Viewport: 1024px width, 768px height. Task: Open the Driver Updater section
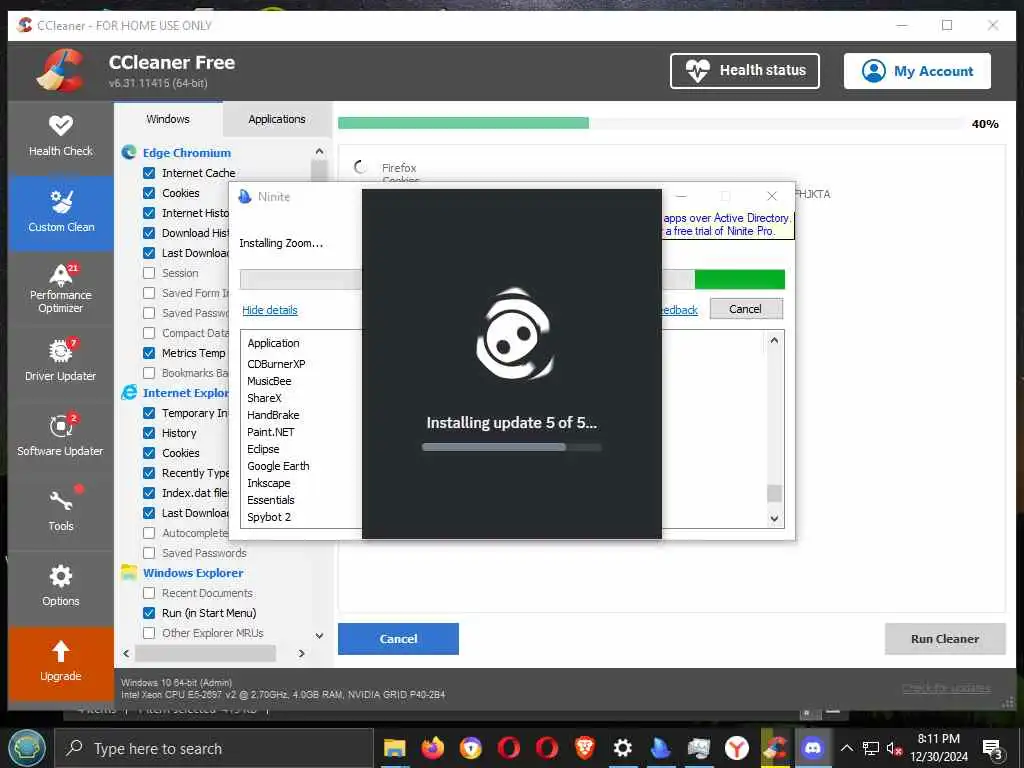[x=61, y=361]
